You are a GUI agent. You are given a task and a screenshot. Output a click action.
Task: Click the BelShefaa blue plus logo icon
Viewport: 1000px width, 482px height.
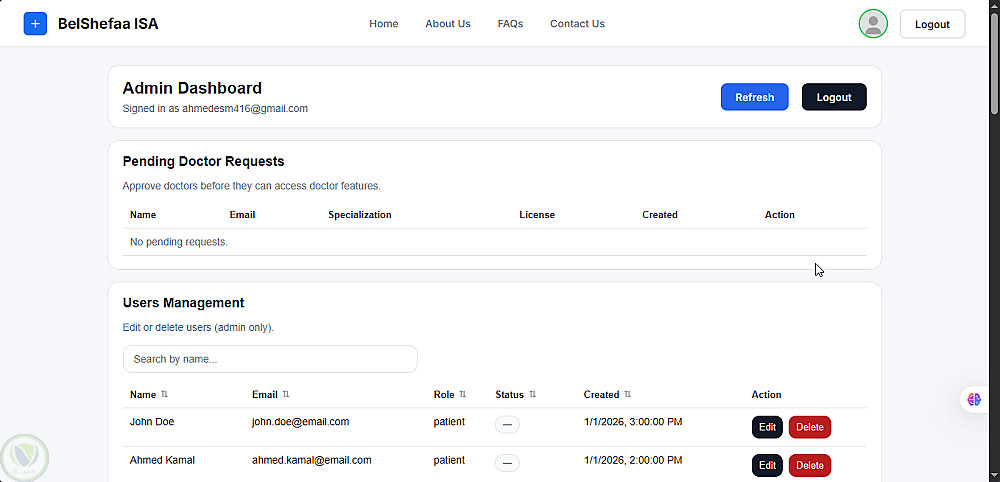point(35,24)
